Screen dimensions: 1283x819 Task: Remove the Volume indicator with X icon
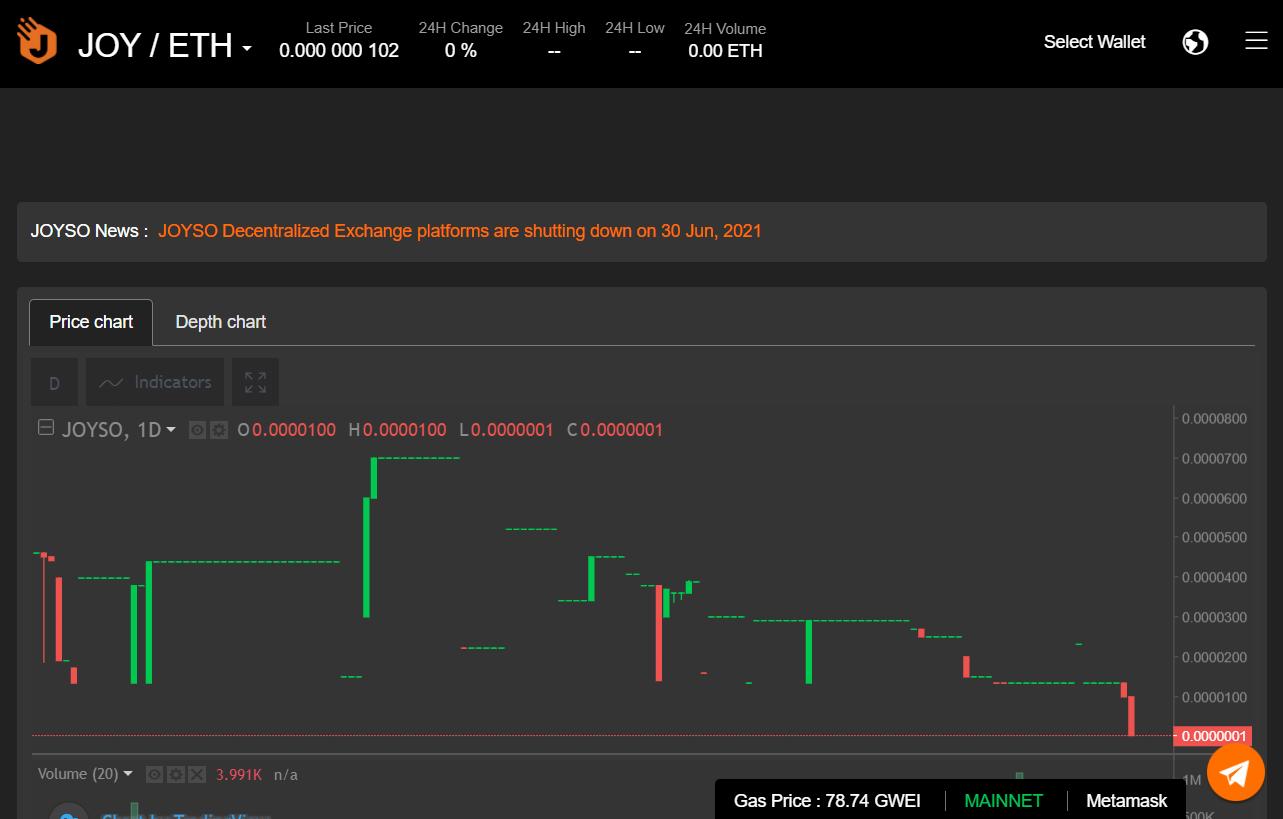[197, 774]
